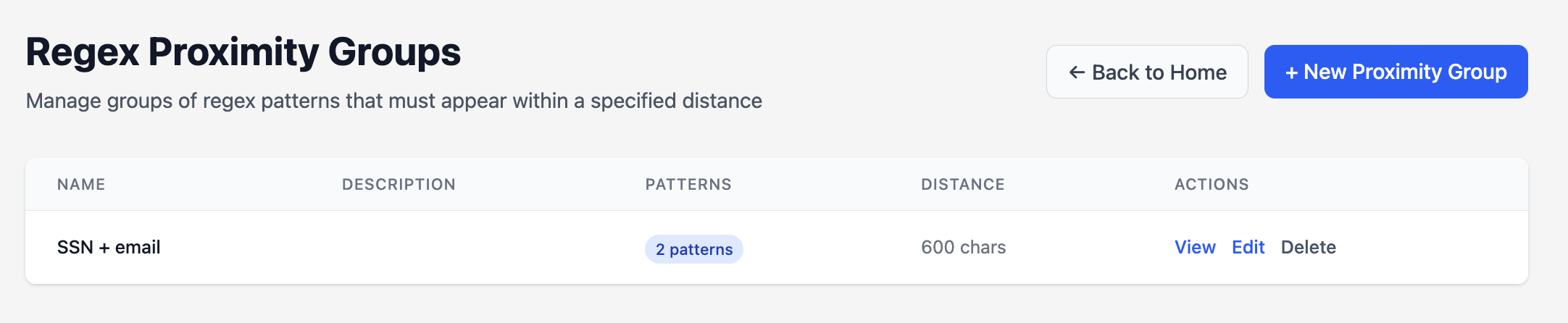This screenshot has height=323, width=1568.
Task: Click the Regex Proximity Groups heading
Action: [243, 52]
